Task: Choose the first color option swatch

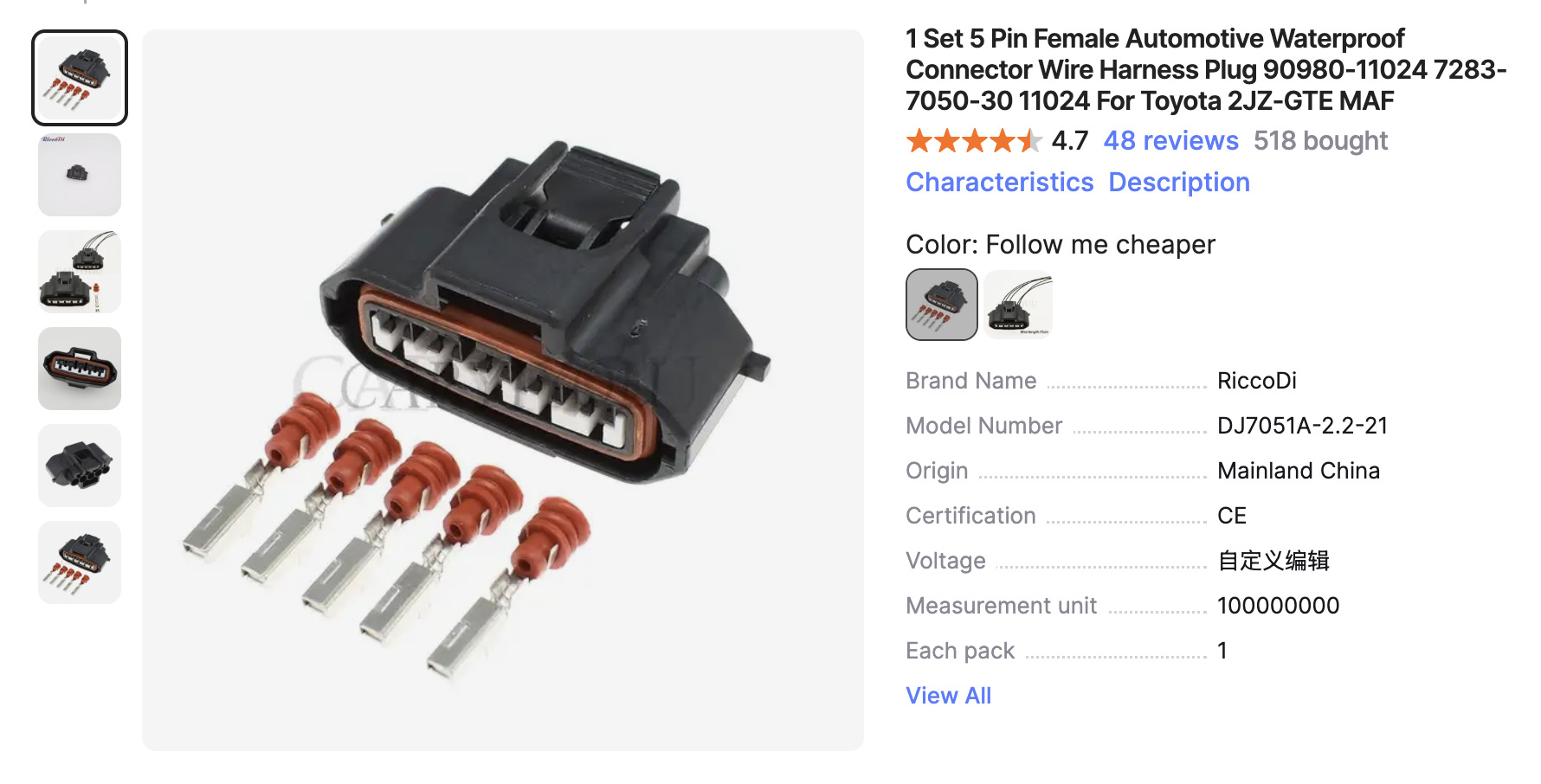Action: click(x=942, y=305)
